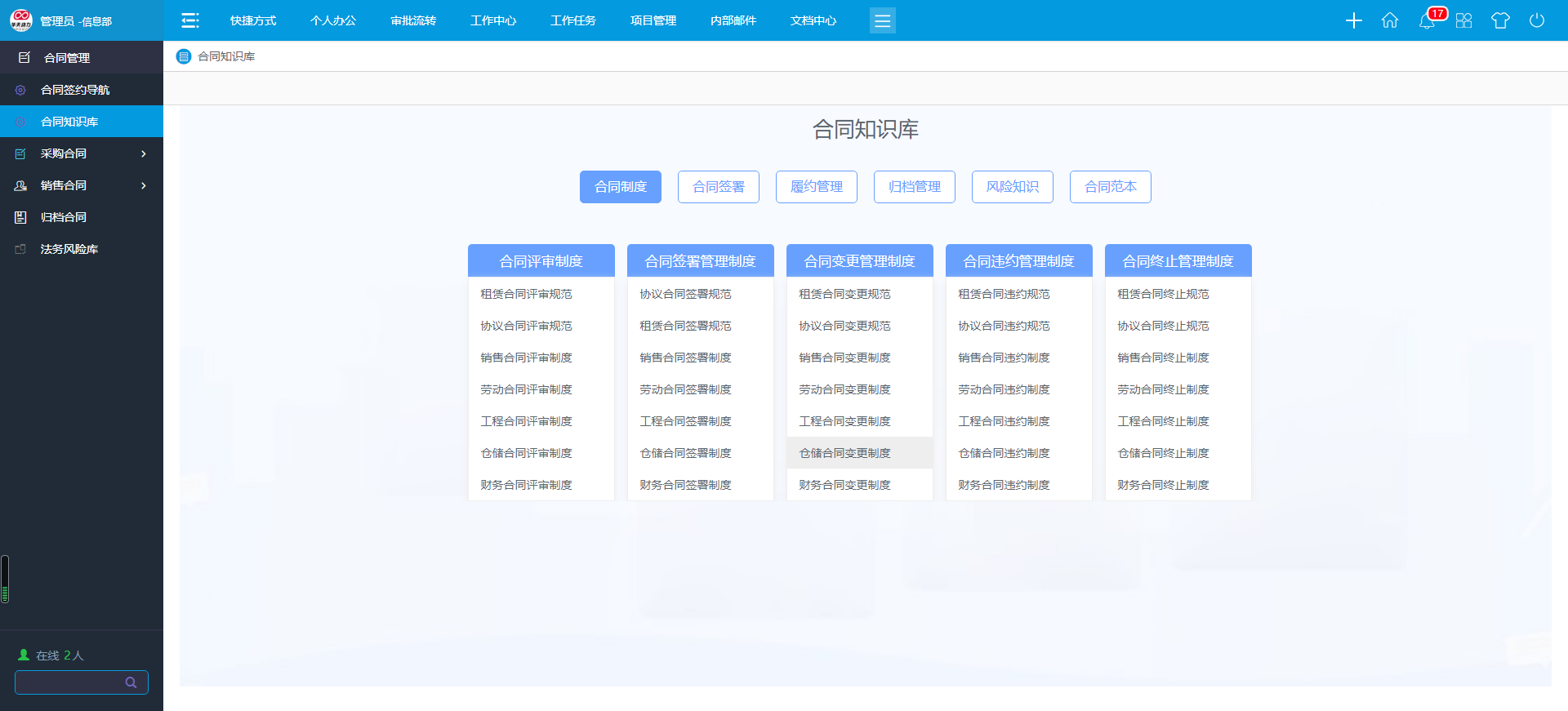Switch to the 合同签署 tab
The width and height of the screenshot is (1568, 711).
[719, 187]
